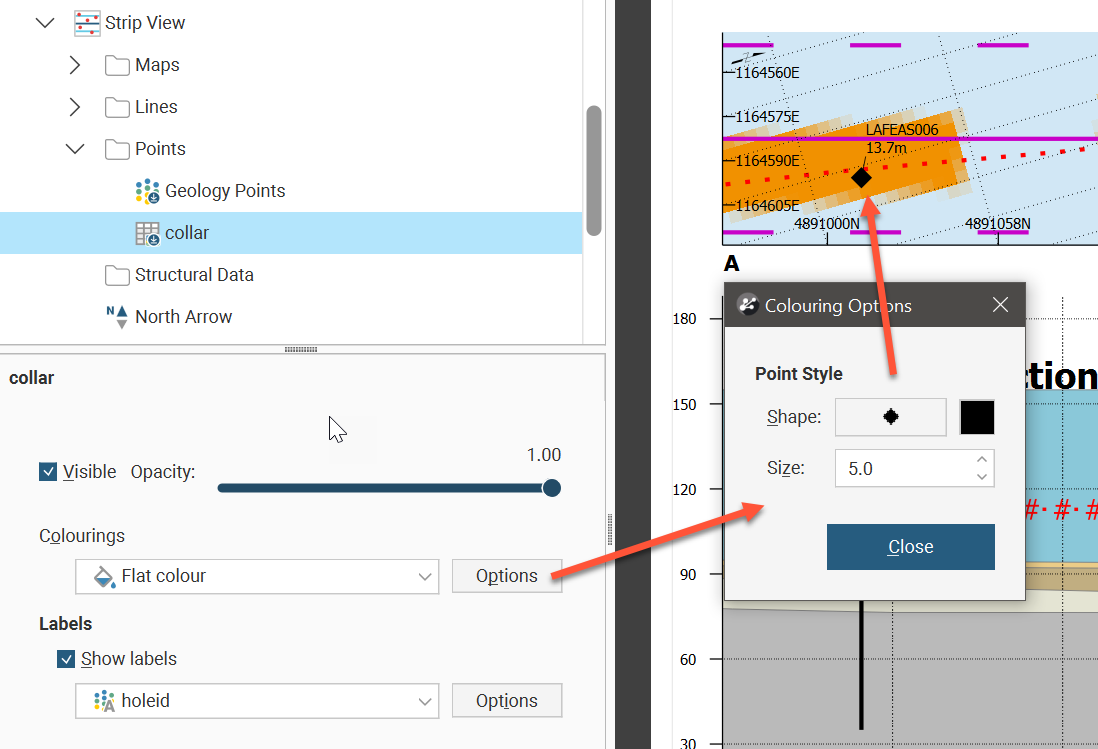Click the Maps folder icon
Screen dimensions: 1098x749
[118, 65]
